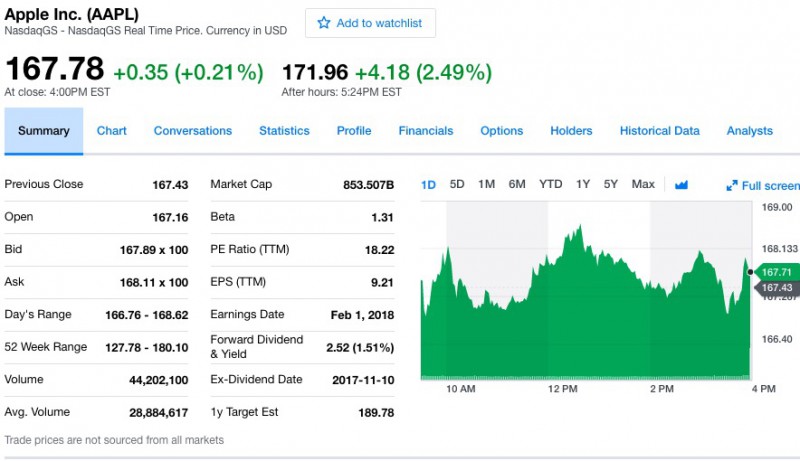The height and width of the screenshot is (461, 800).
Task: Choose the YTD chart range
Action: point(550,185)
